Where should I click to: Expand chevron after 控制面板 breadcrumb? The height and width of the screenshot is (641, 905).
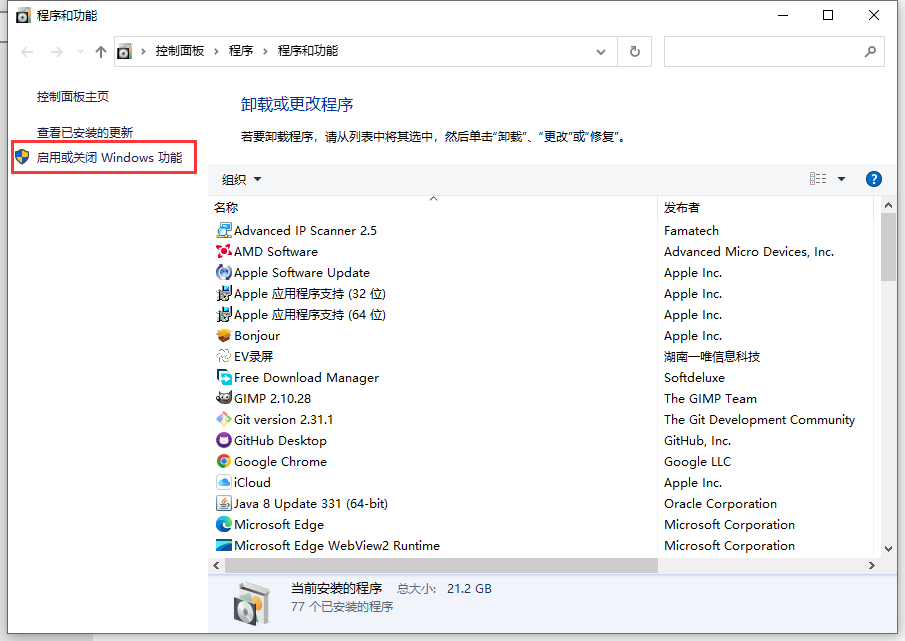click(x=216, y=51)
